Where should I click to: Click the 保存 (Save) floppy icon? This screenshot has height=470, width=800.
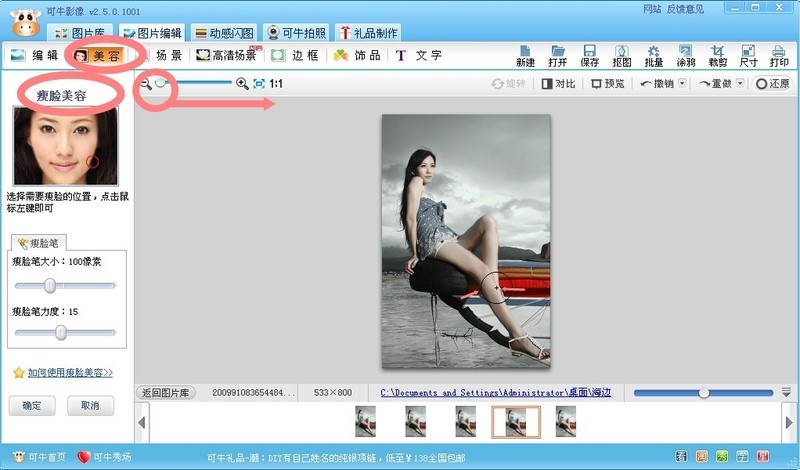(x=589, y=56)
